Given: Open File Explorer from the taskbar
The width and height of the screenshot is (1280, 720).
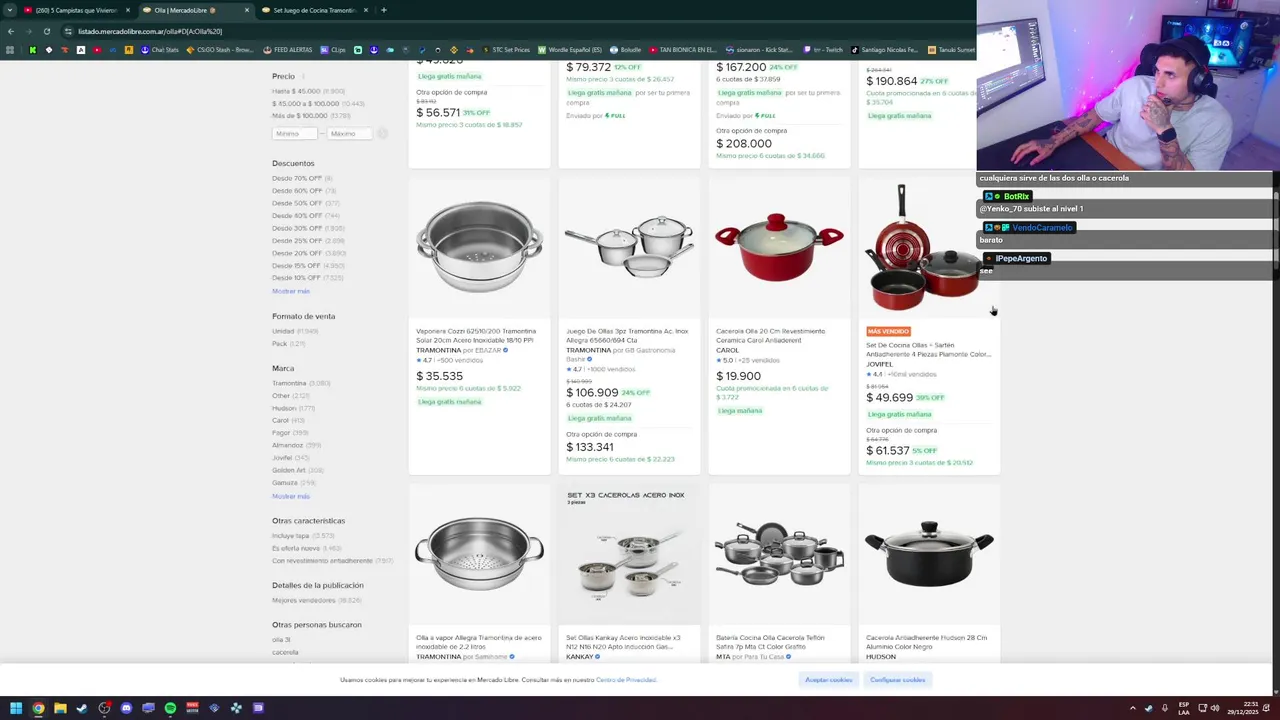Looking at the screenshot, I should 60,708.
